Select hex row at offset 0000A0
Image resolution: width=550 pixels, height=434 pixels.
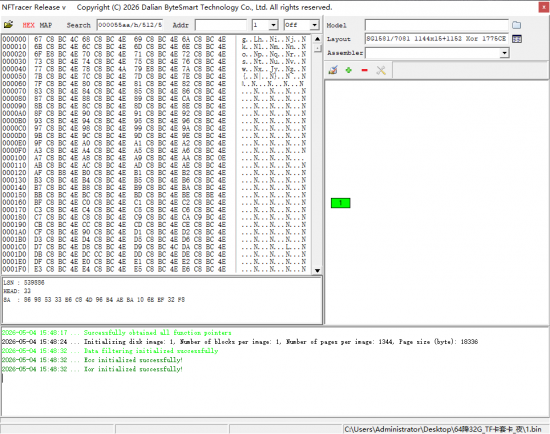(x=154, y=113)
